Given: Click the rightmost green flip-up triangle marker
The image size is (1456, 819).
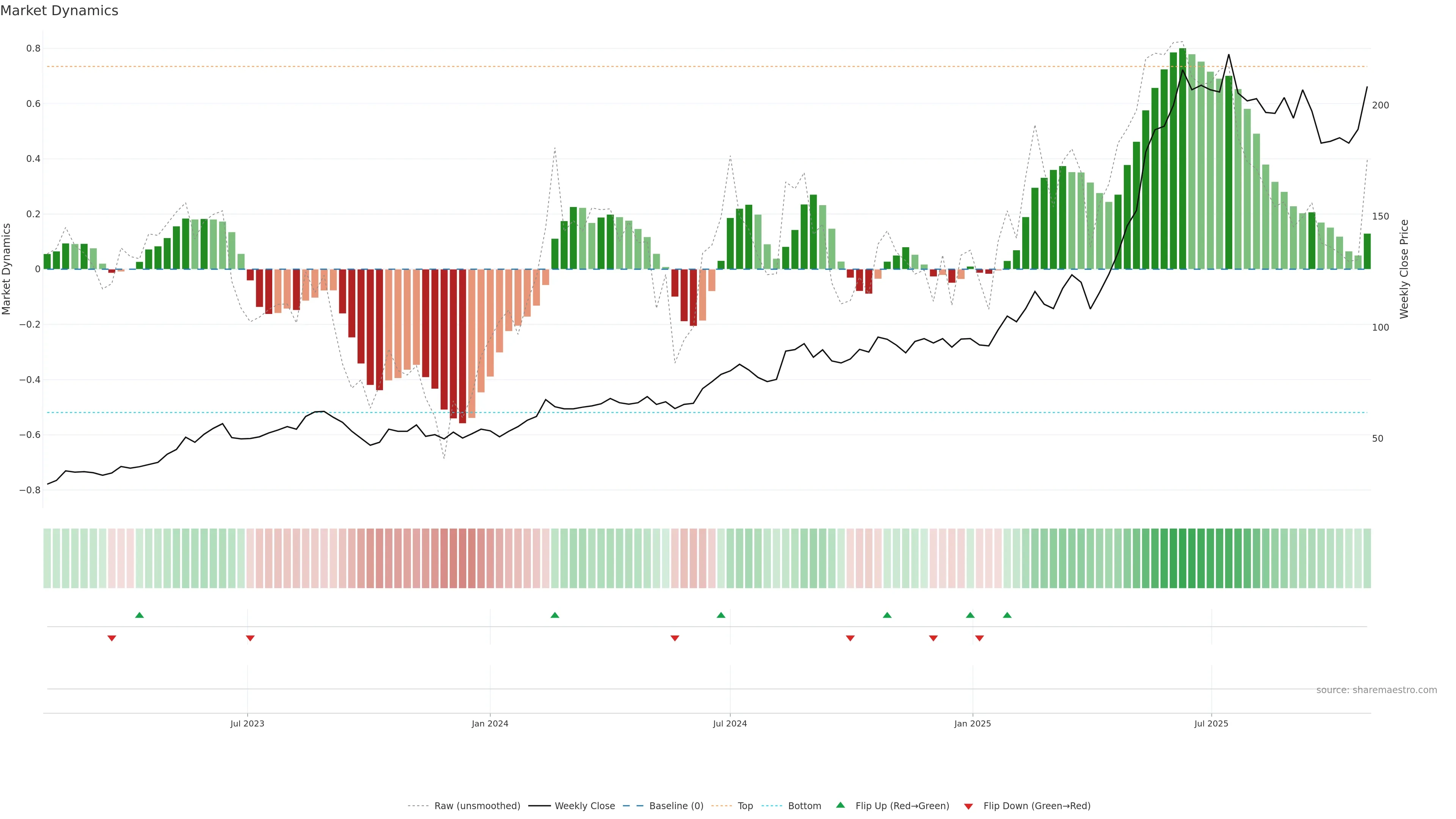Looking at the screenshot, I should [1007, 615].
